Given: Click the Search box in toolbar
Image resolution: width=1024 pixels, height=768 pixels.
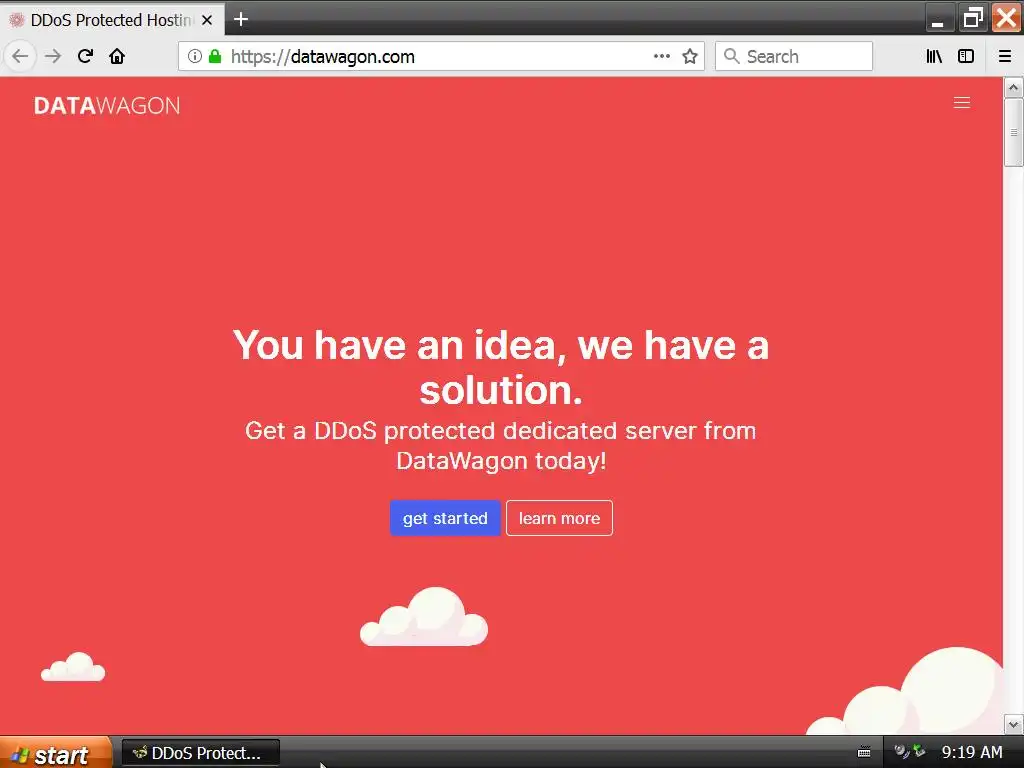Looking at the screenshot, I should [x=793, y=56].
